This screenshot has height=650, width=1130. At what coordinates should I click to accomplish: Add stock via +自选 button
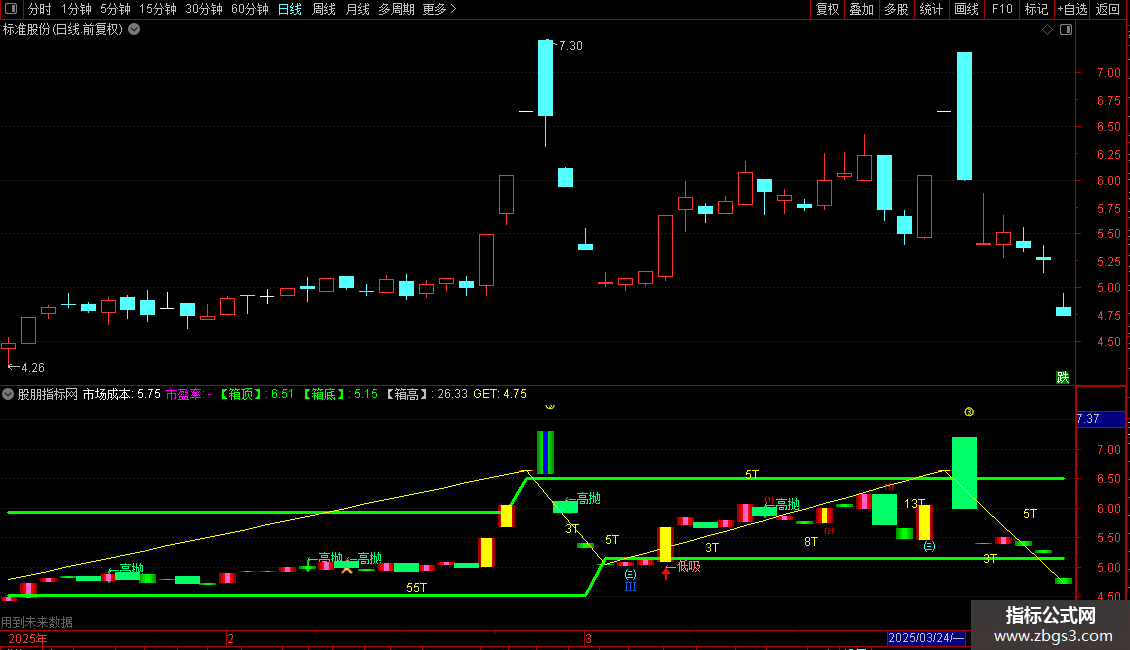(x=1072, y=9)
